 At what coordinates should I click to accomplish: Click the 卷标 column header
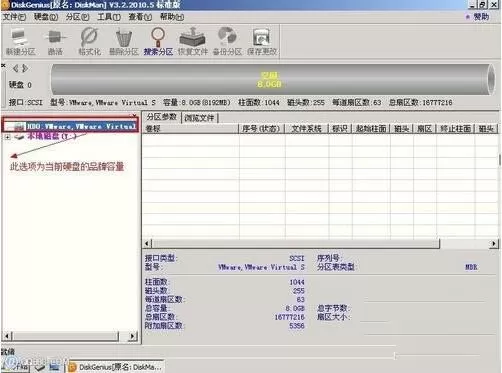pos(191,129)
